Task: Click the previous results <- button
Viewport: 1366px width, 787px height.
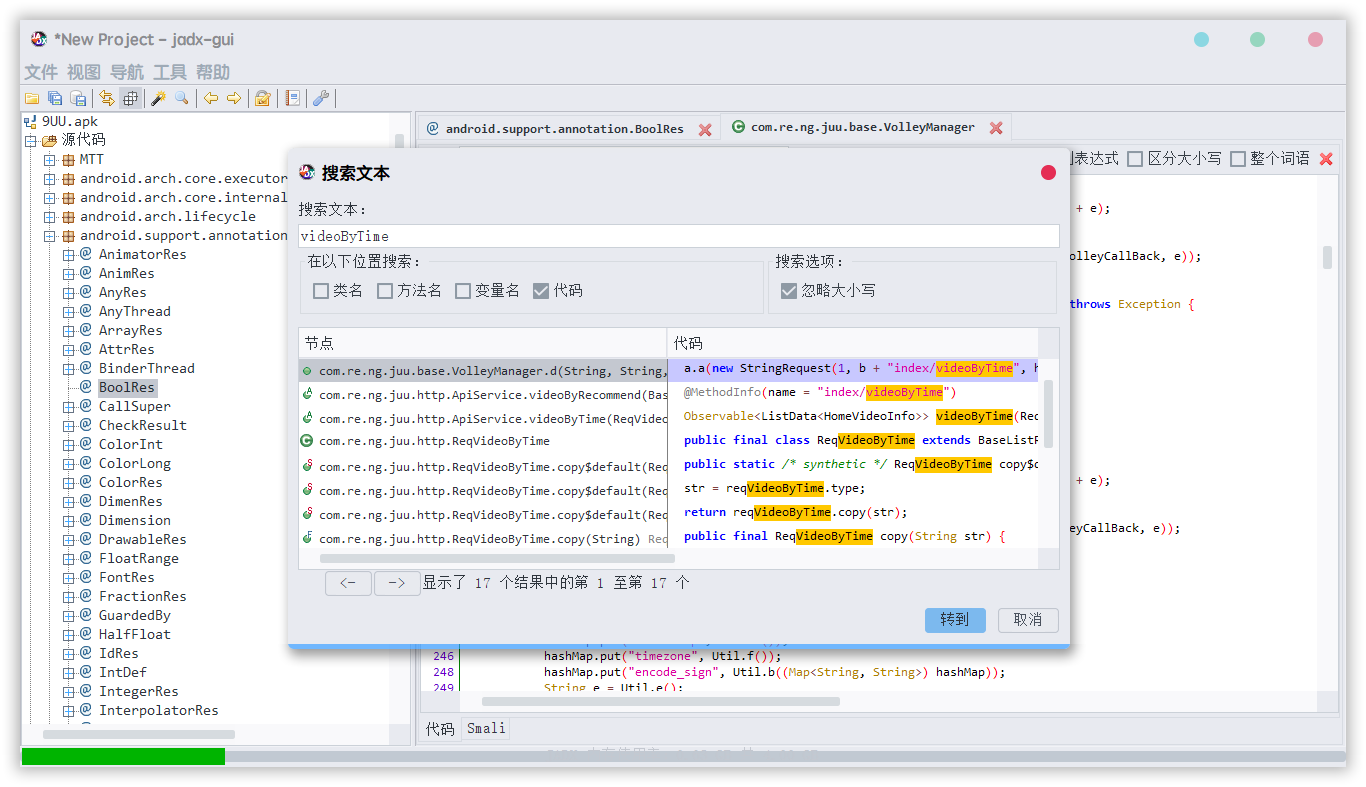Action: coord(348,583)
